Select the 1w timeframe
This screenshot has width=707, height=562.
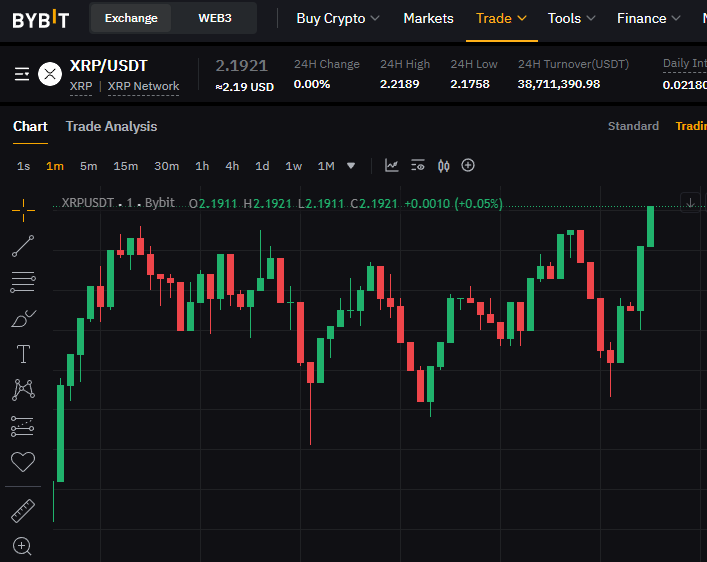(294, 166)
